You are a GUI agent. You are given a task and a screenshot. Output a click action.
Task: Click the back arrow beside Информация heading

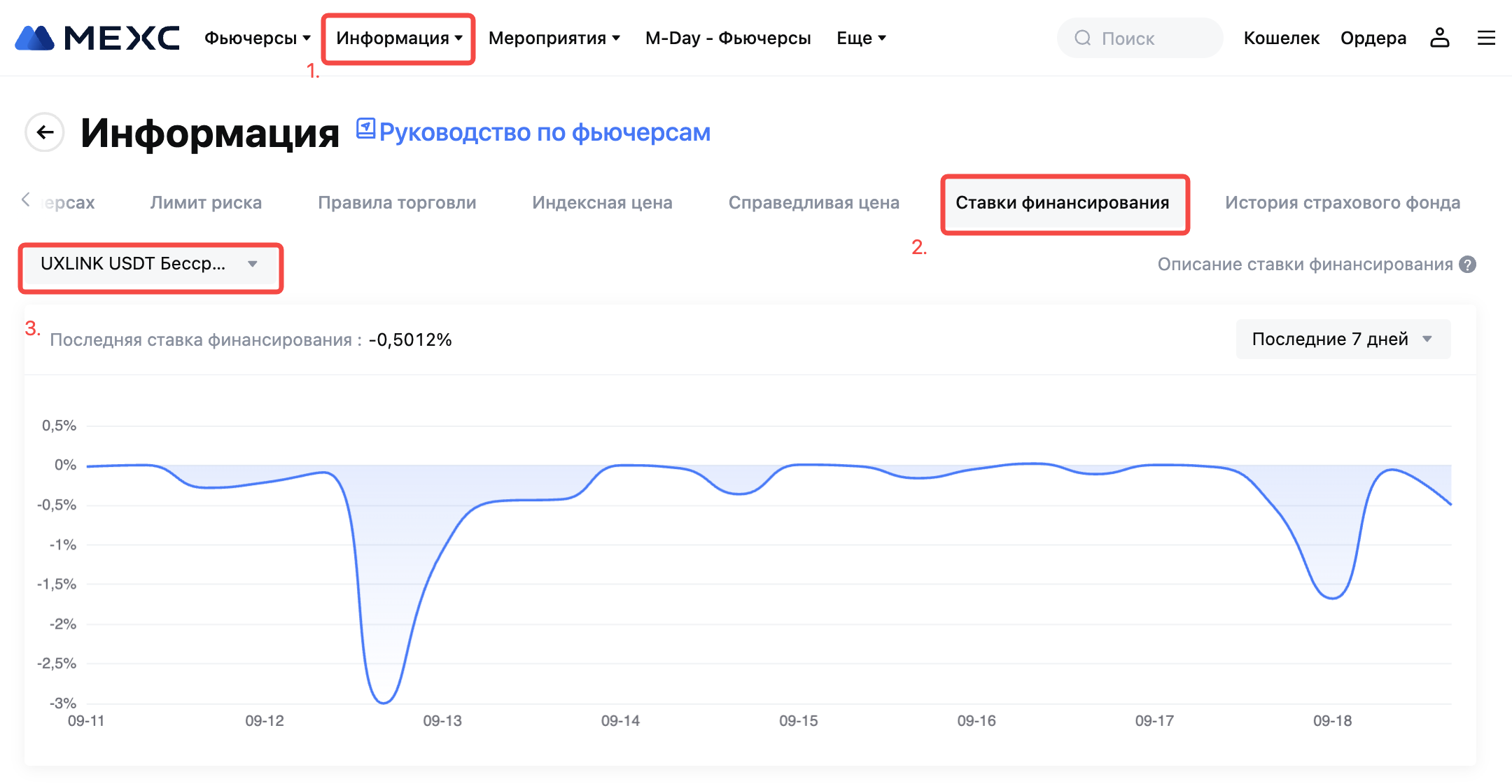point(45,132)
